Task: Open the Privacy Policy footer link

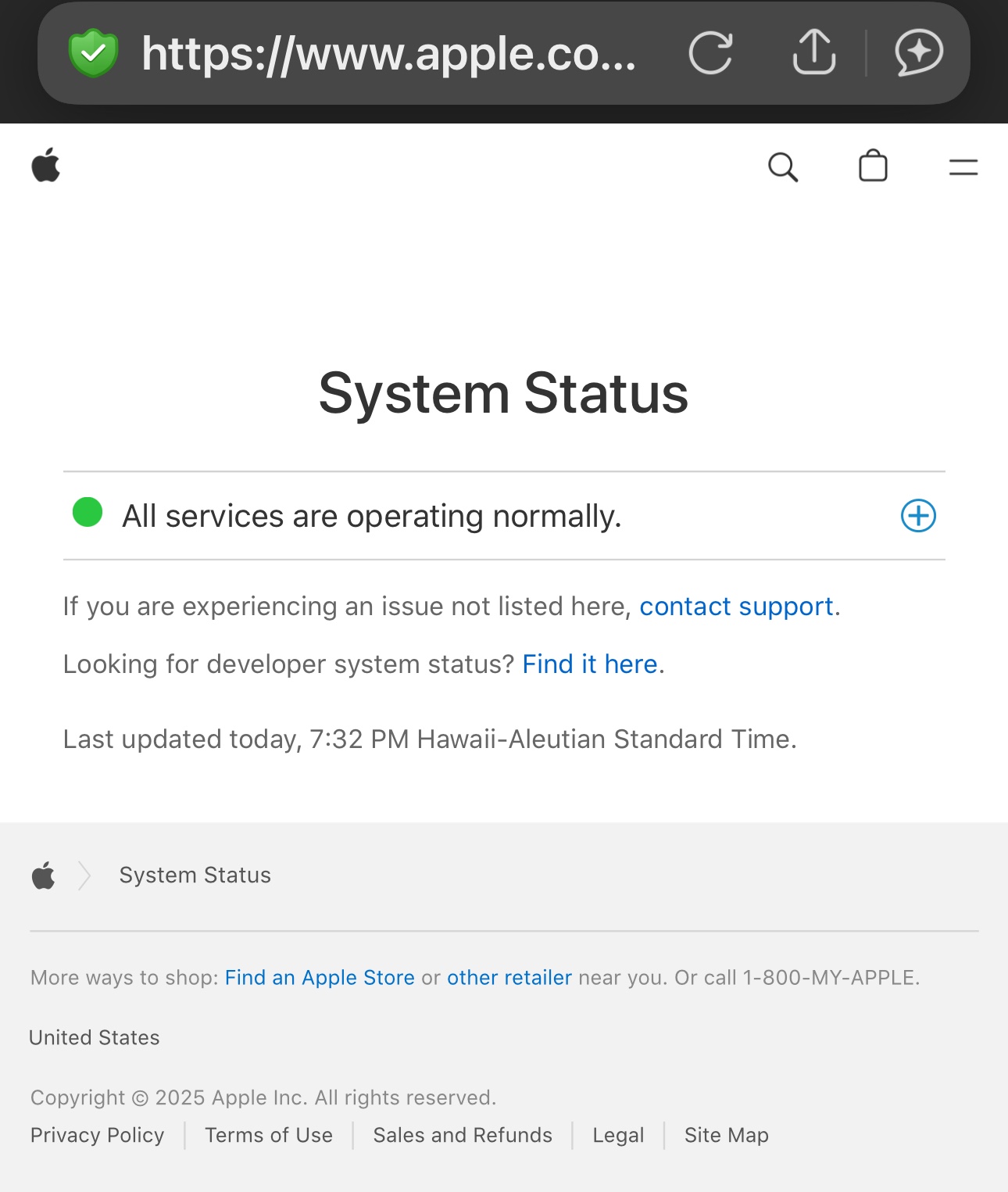Action: (x=98, y=1135)
